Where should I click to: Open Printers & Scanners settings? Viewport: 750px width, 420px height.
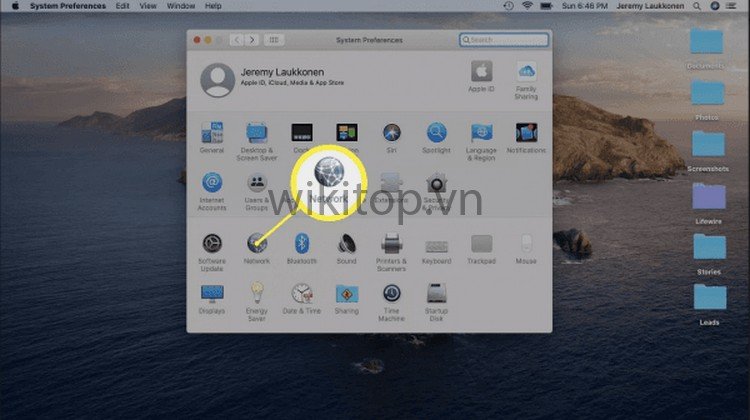click(391, 243)
